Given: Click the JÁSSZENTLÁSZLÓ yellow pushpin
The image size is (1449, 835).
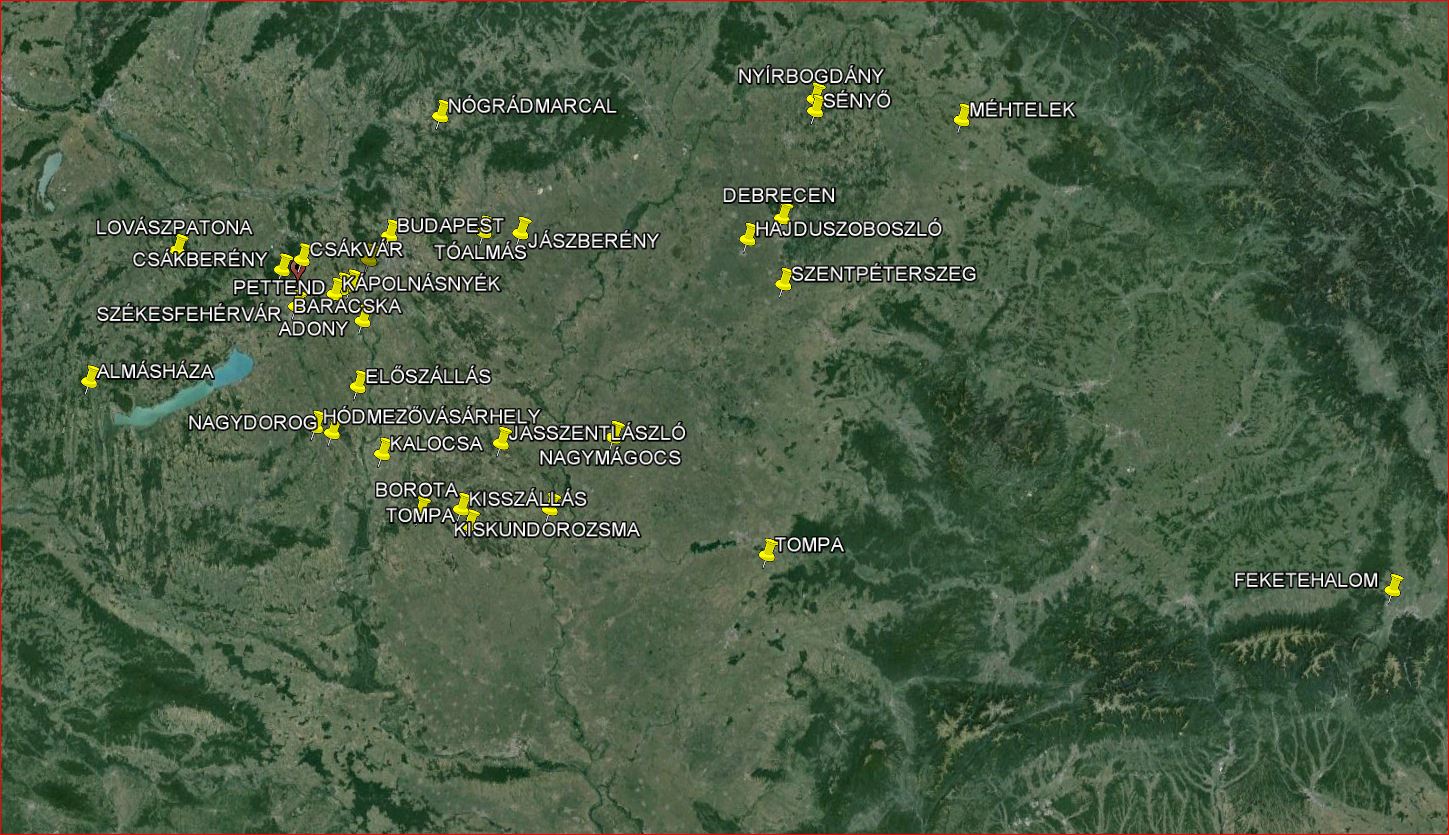Looking at the screenshot, I should click(501, 440).
